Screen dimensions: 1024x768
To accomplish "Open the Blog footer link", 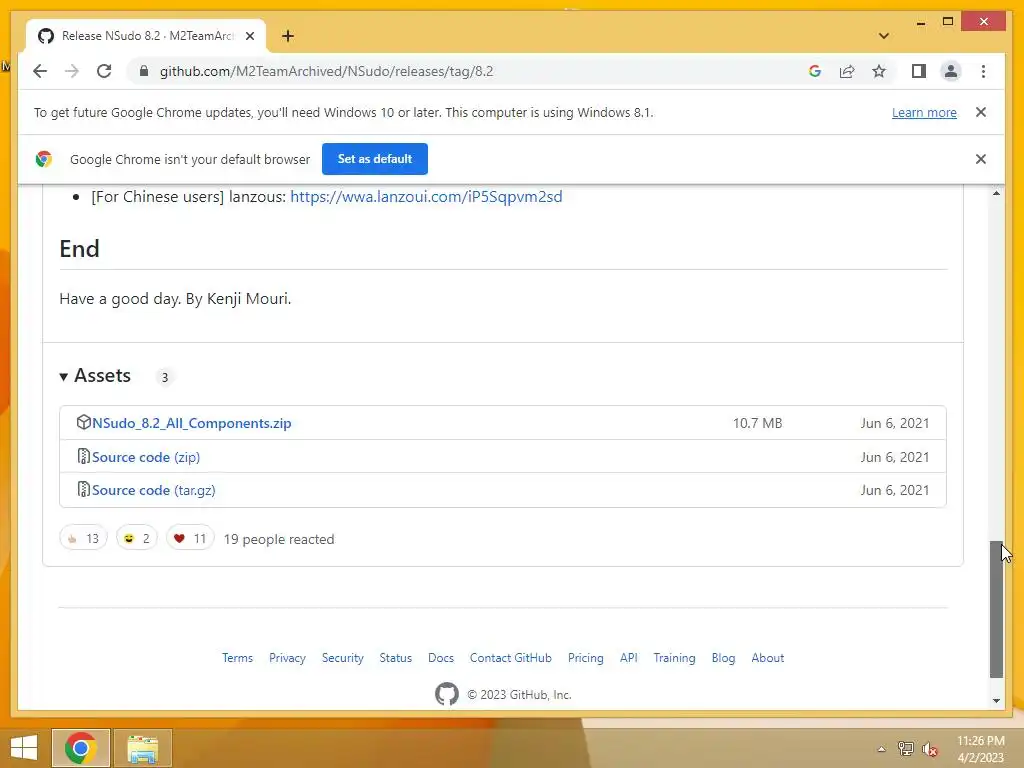I will pos(723,658).
